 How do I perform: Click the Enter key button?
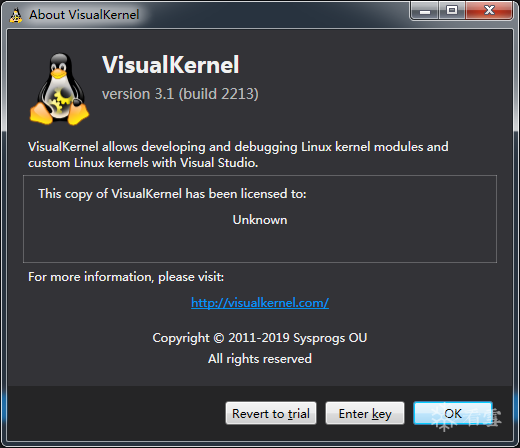365,413
